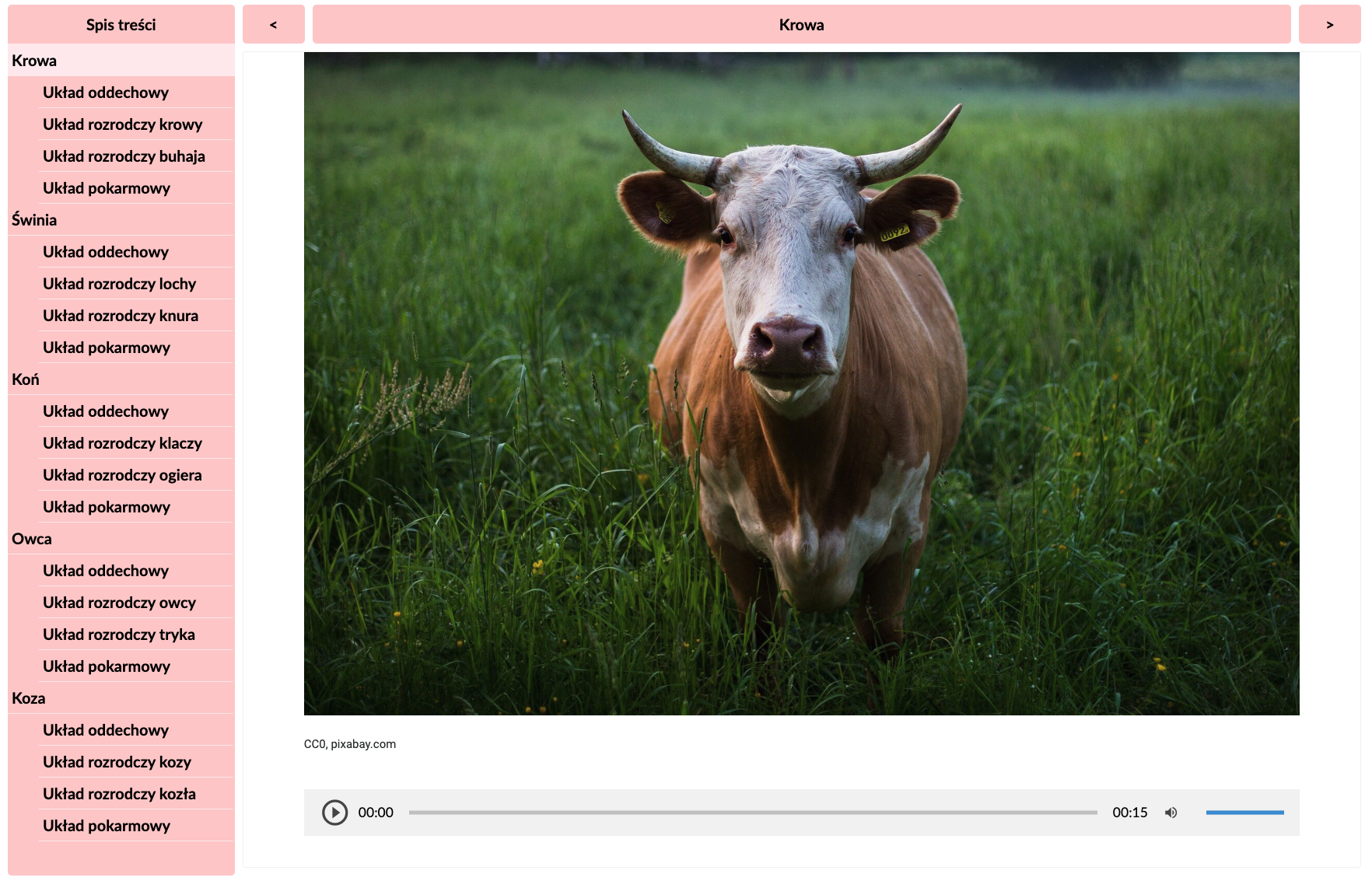Open Układ rozrodczy buhaja
Image resolution: width=1372 pixels, height=881 pixels.
(124, 156)
